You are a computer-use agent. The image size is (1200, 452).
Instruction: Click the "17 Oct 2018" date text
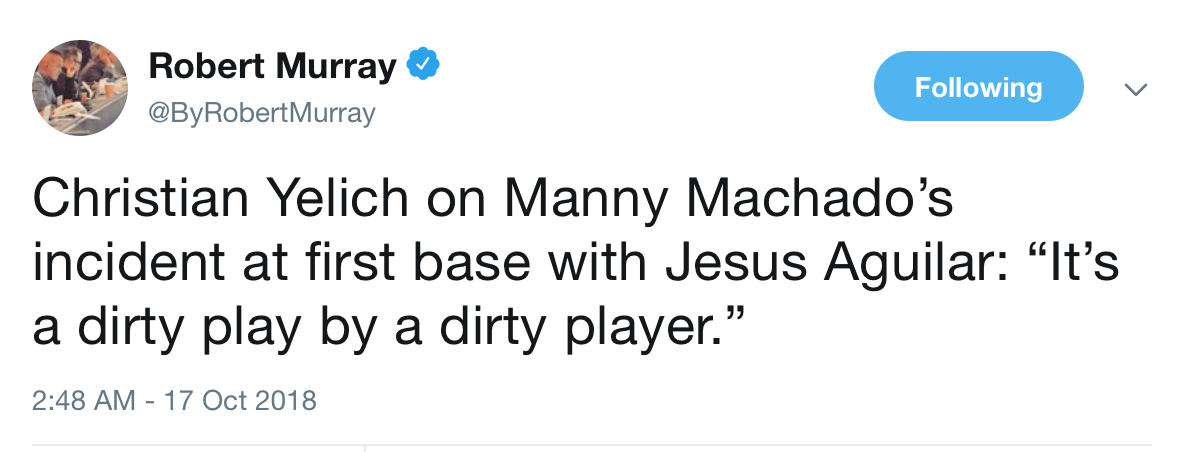click(x=242, y=402)
